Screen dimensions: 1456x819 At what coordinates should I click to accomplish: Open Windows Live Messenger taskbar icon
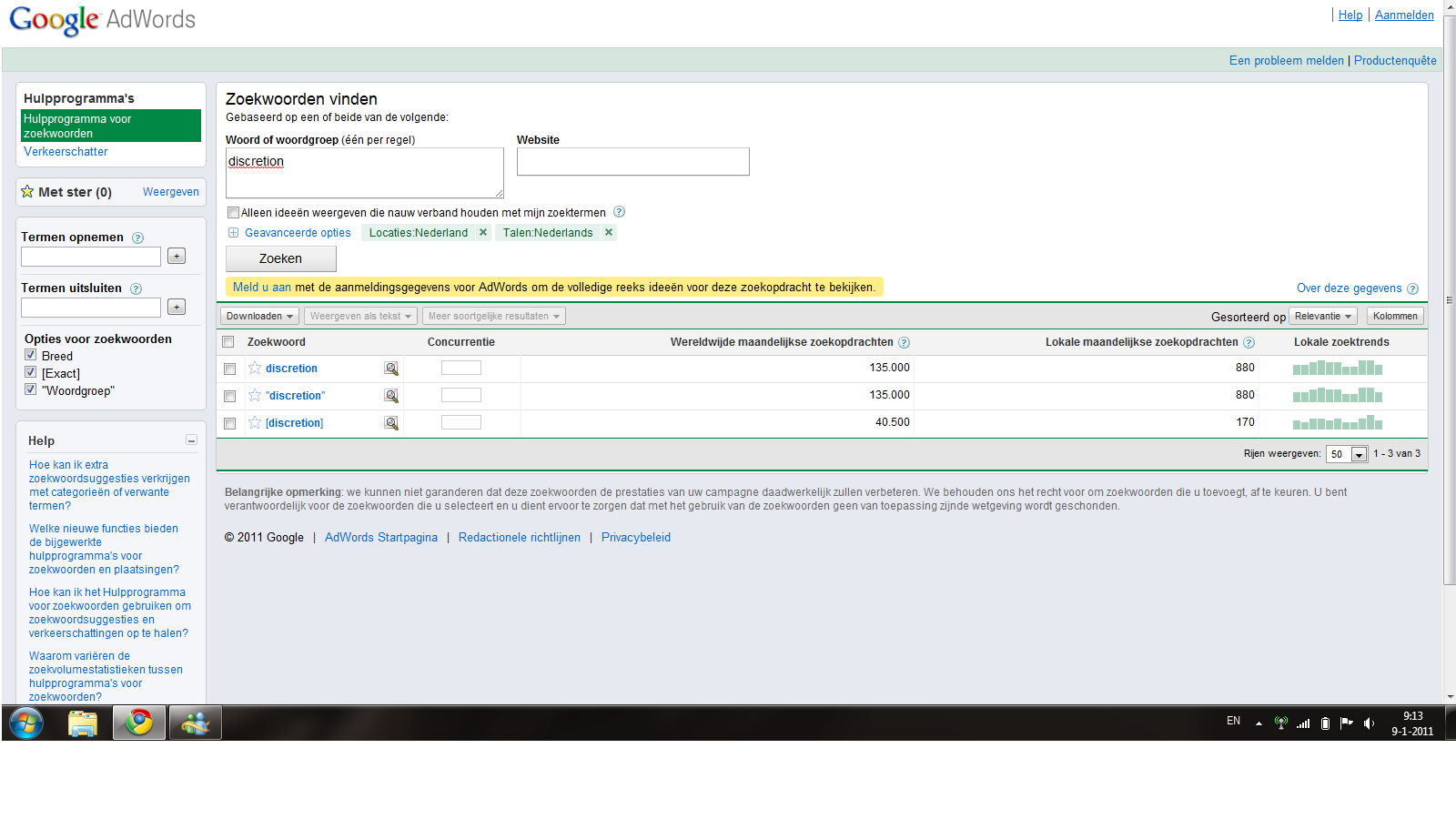pyautogui.click(x=195, y=723)
